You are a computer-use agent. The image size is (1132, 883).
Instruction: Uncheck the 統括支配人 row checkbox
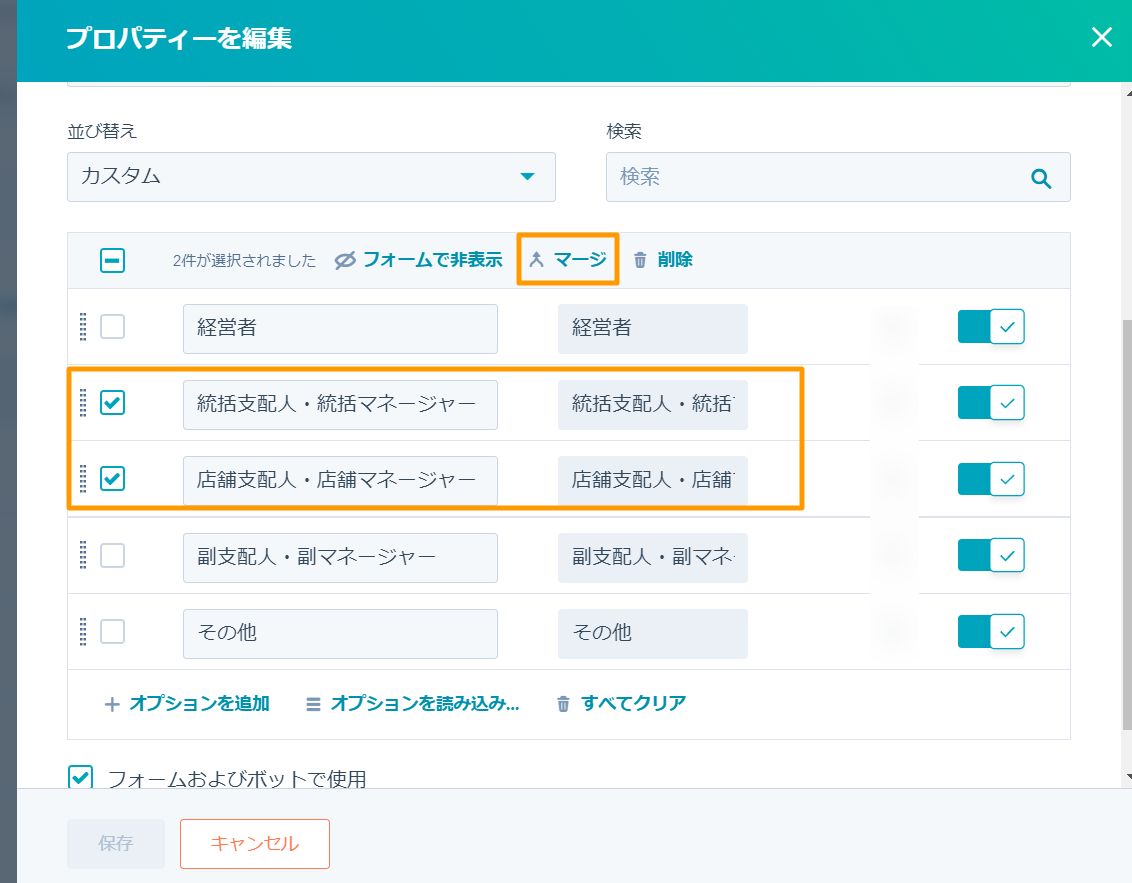coord(113,403)
